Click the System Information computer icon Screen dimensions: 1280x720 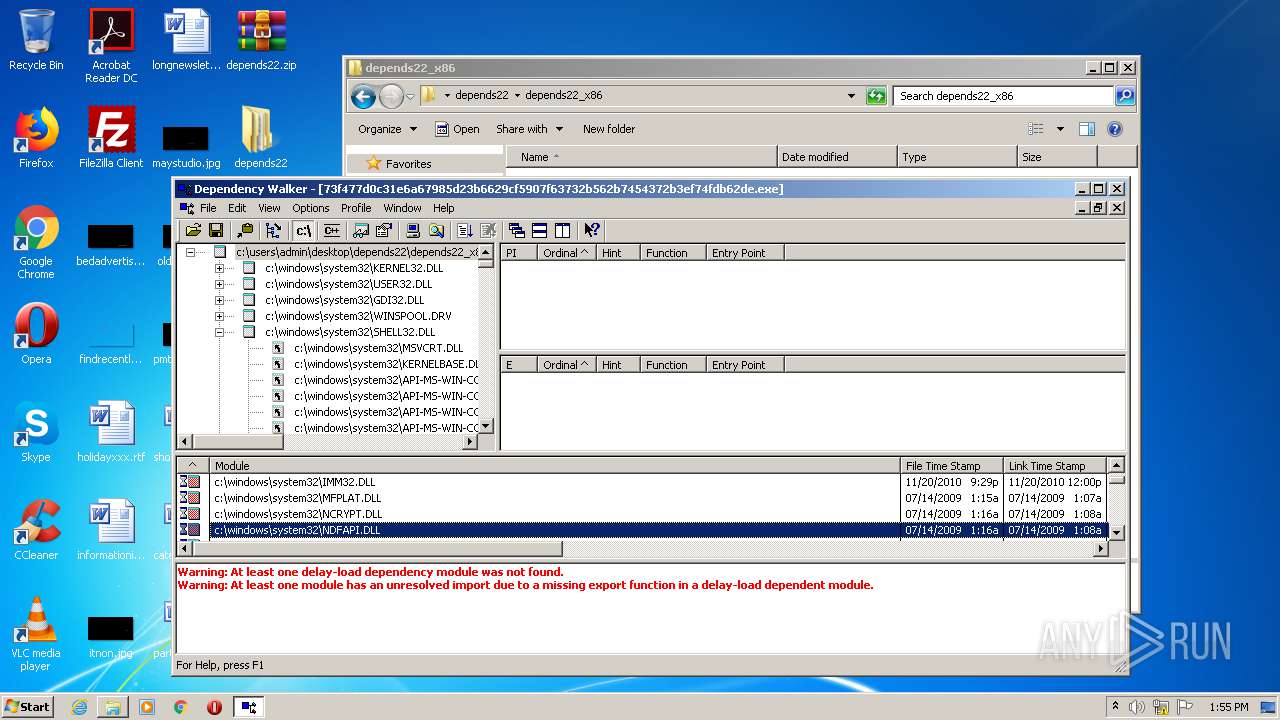point(413,230)
